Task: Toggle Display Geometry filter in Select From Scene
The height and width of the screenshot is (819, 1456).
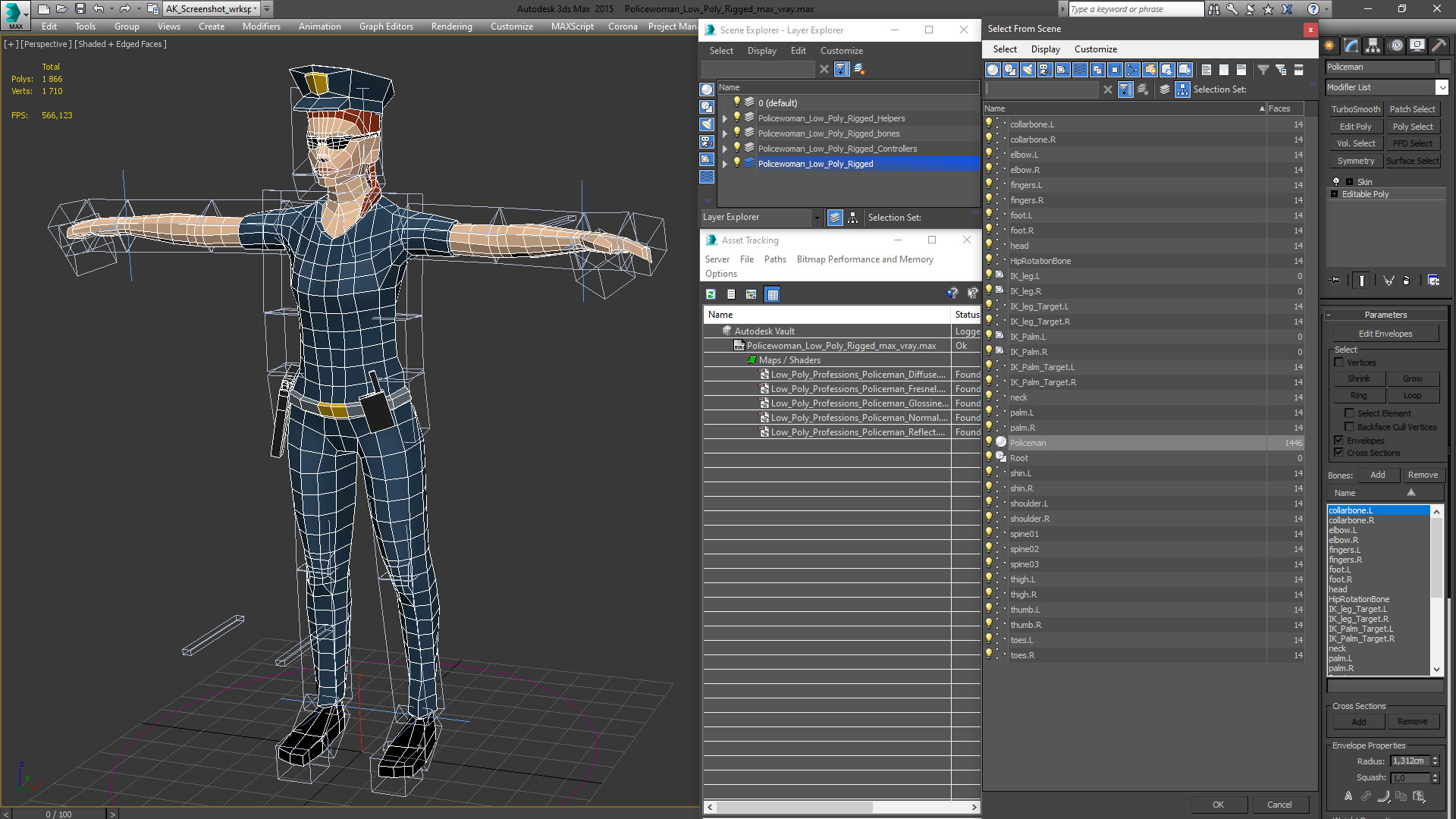Action: tap(993, 70)
